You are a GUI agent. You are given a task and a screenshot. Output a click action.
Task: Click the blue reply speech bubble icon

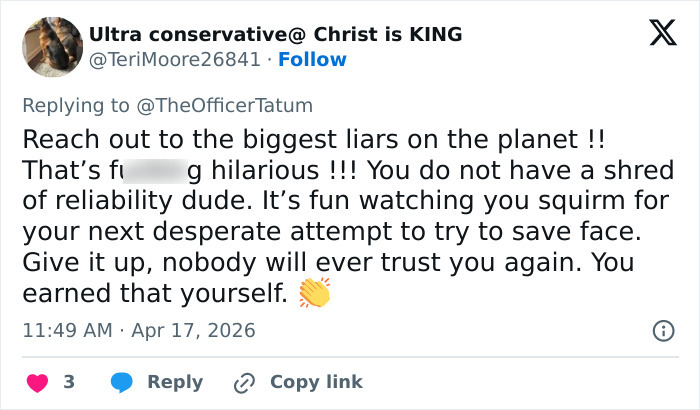point(122,382)
